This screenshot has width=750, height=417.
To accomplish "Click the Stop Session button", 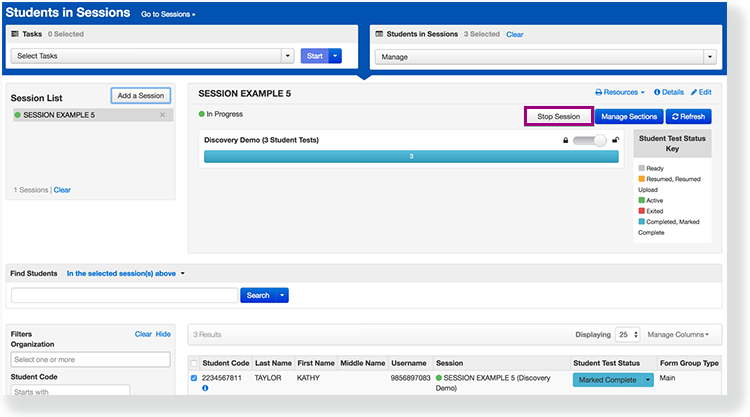I will (558, 117).
